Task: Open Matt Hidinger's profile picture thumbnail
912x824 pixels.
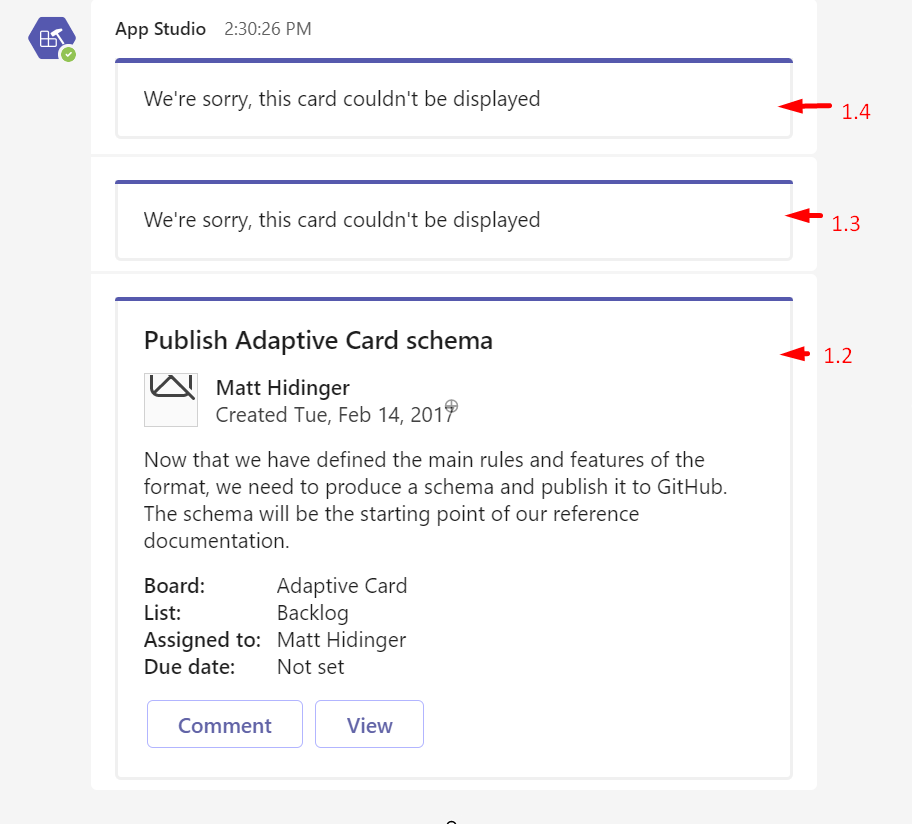Action: coord(171,400)
